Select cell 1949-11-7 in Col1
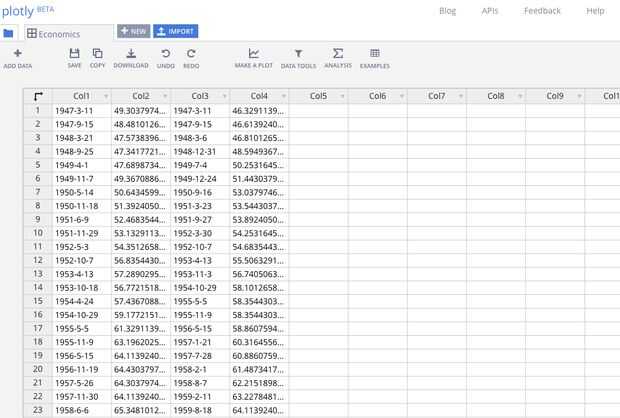Viewport: 620px width, 418px height. [x=81, y=179]
